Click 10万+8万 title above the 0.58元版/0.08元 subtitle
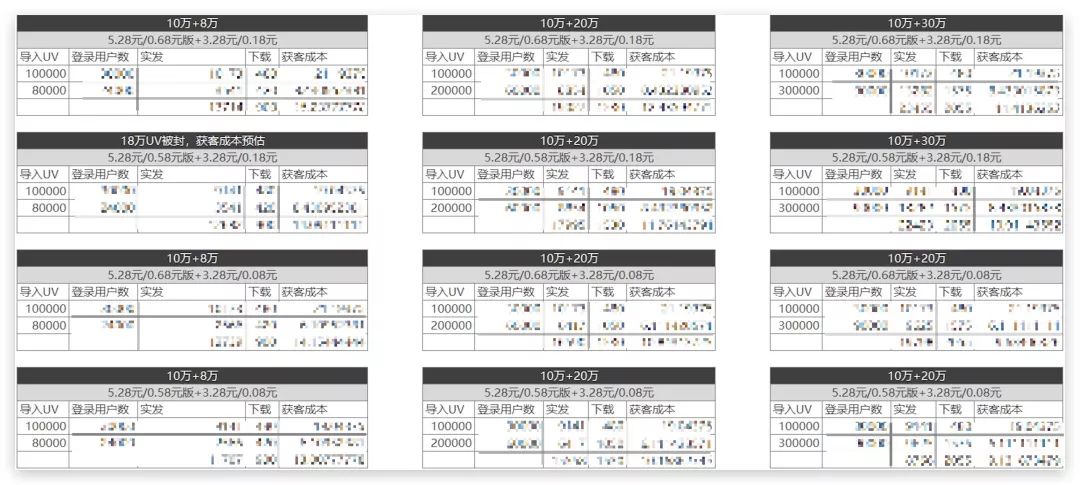 point(192,375)
